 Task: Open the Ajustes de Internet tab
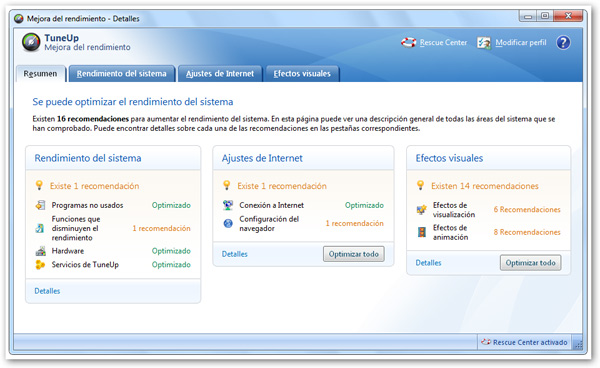pyautogui.click(x=220, y=73)
